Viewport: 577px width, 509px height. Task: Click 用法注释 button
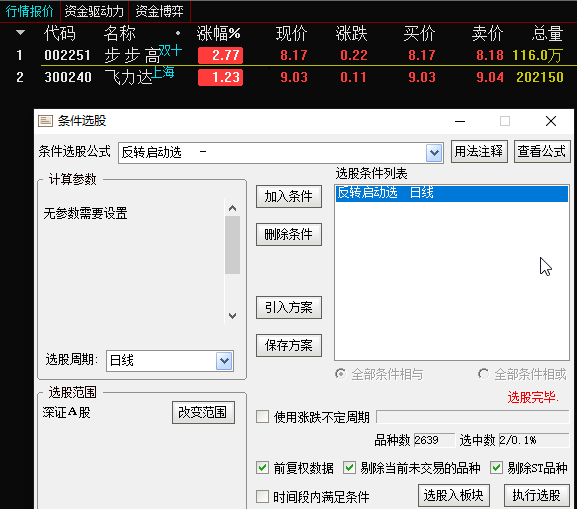[x=479, y=151]
